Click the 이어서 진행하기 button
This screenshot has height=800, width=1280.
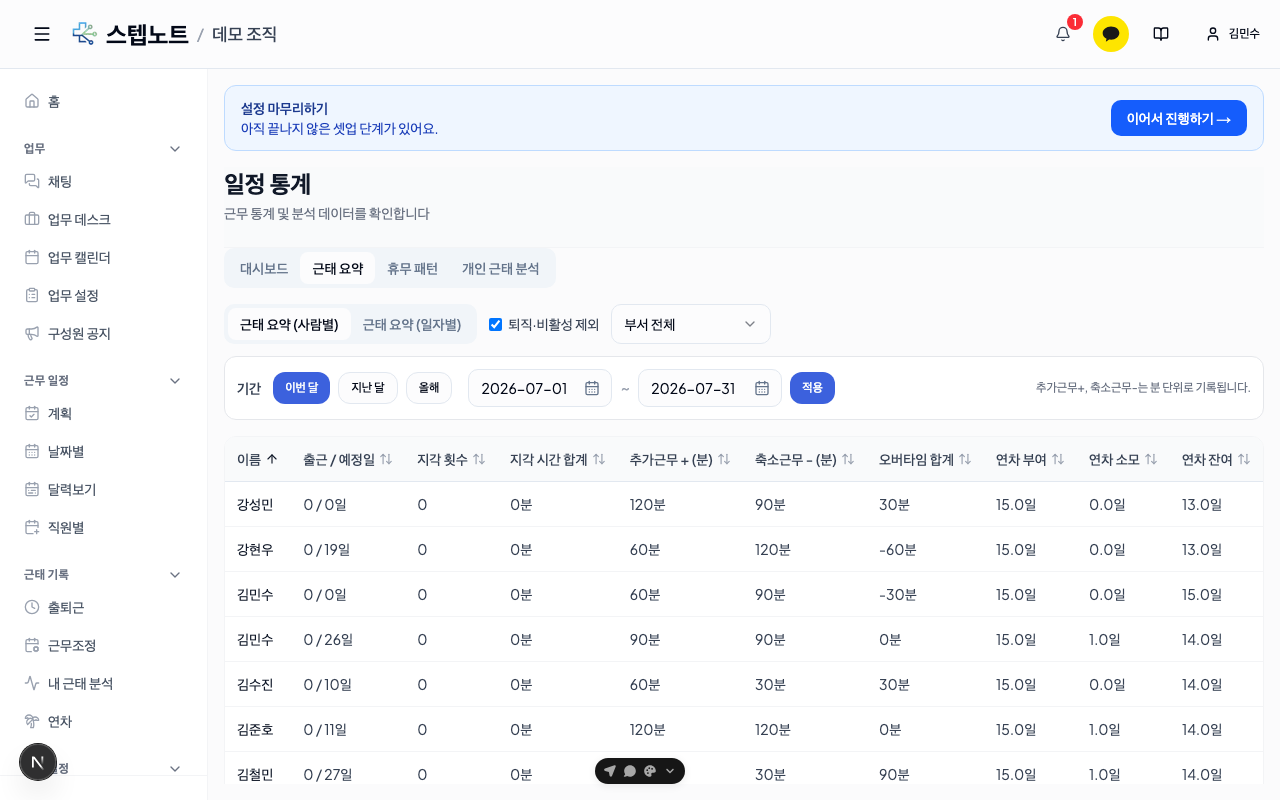(1179, 118)
